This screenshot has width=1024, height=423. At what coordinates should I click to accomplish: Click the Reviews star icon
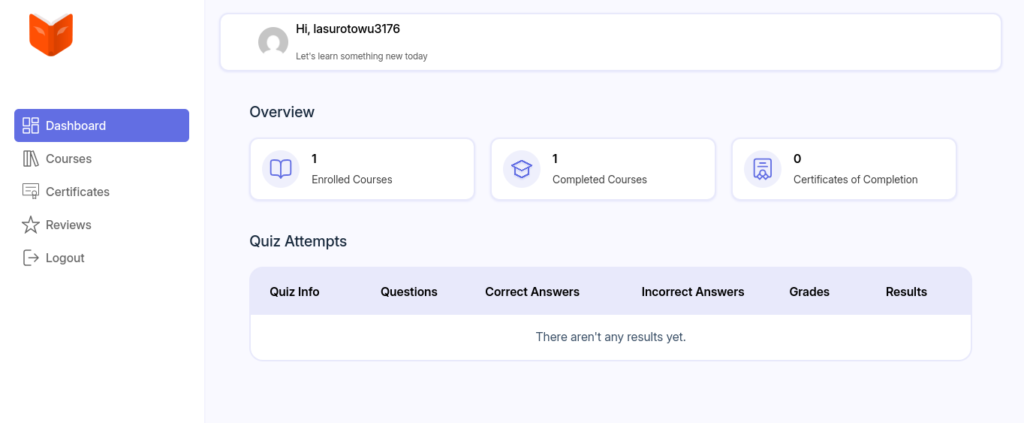click(31, 225)
